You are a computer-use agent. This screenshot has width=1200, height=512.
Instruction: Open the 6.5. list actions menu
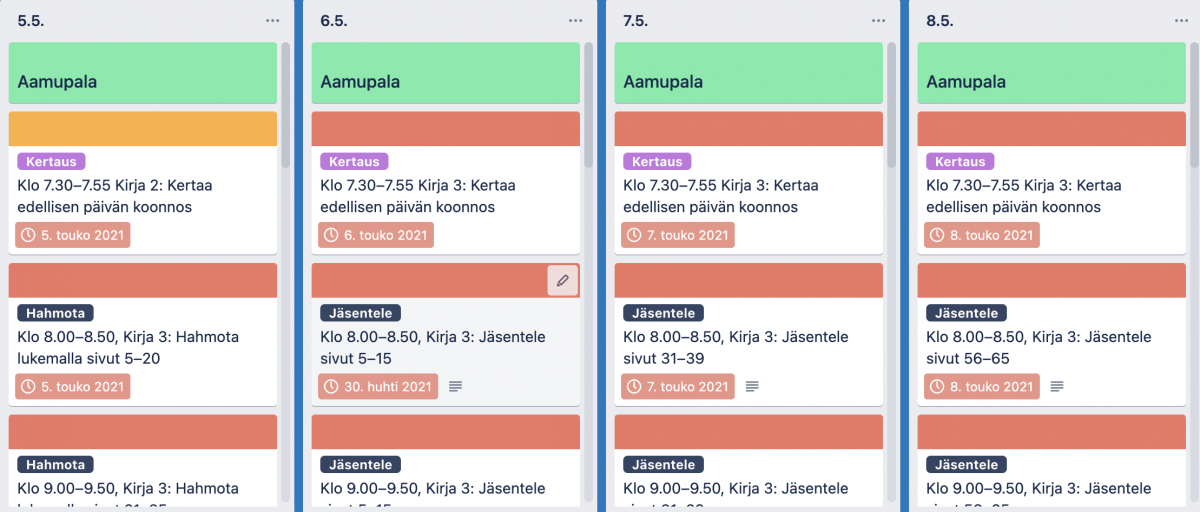point(576,20)
